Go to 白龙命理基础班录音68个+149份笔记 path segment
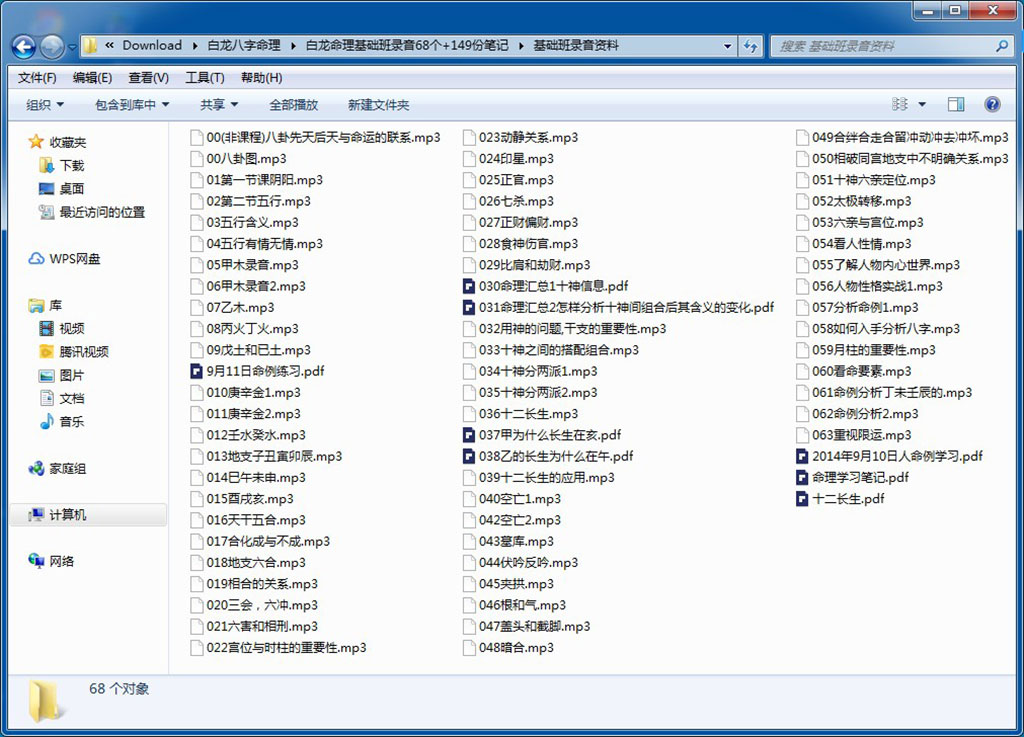1024x737 pixels. (x=407, y=46)
